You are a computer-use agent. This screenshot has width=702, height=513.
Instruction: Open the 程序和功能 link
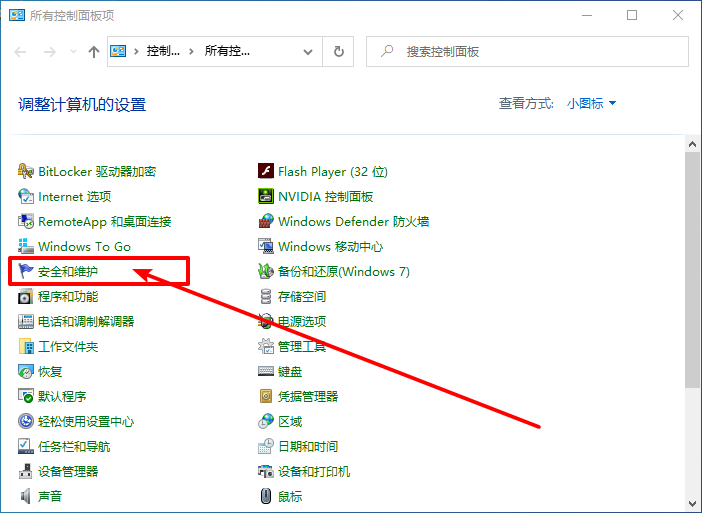[x=67, y=297]
